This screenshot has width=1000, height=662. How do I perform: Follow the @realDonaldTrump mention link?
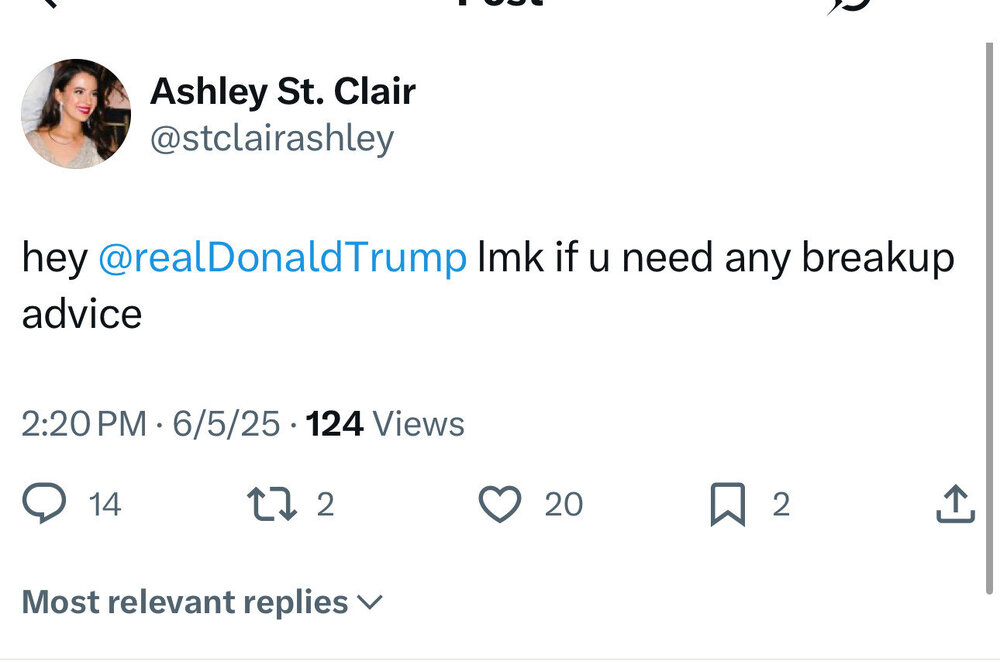[283, 258]
